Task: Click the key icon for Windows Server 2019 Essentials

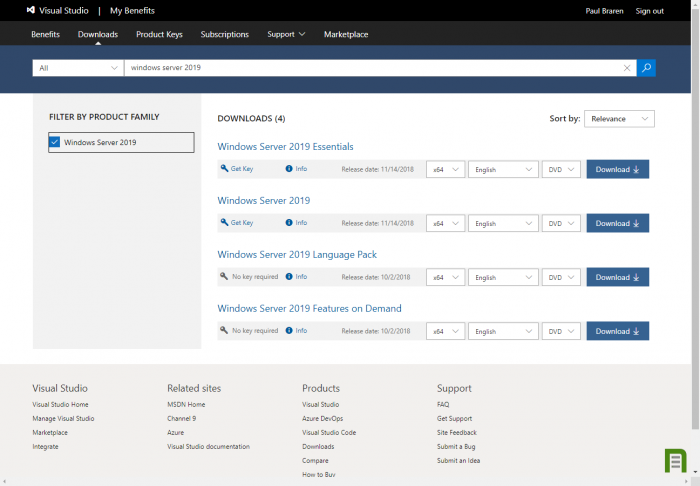Action: [224, 169]
